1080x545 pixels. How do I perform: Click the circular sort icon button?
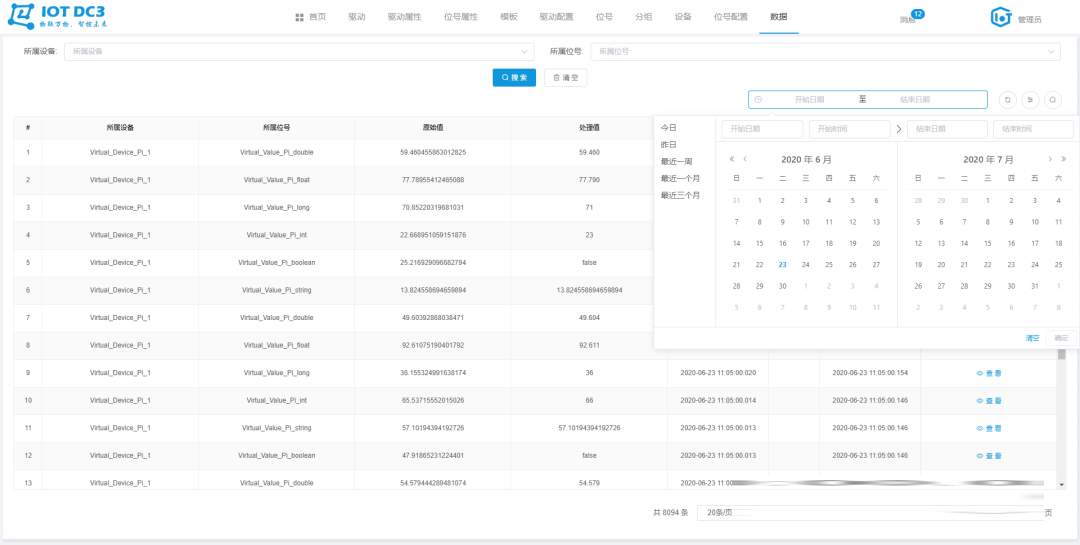click(1030, 100)
